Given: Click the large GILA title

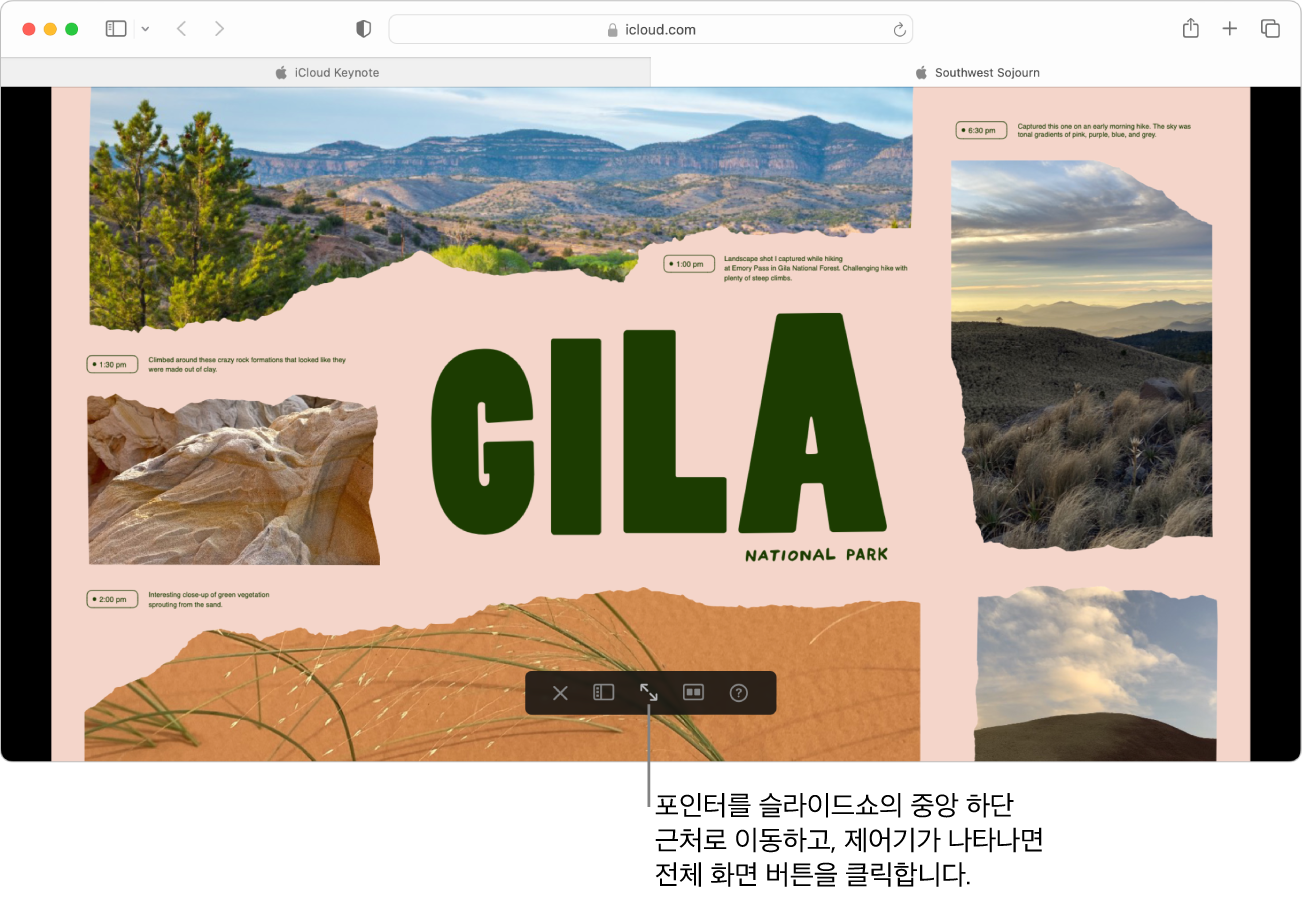Looking at the screenshot, I should pos(657,424).
